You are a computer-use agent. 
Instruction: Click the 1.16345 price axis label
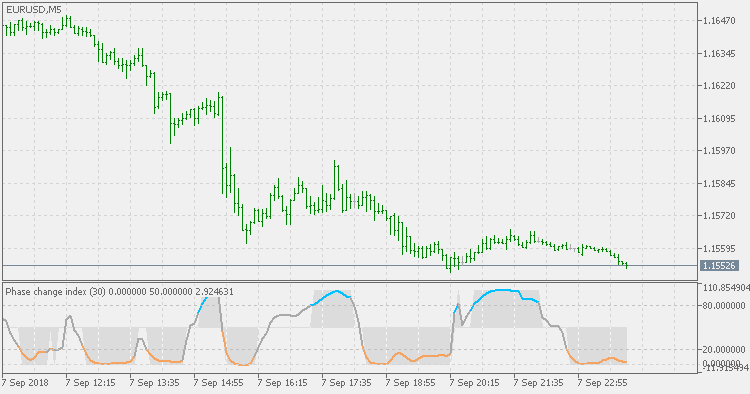point(719,54)
